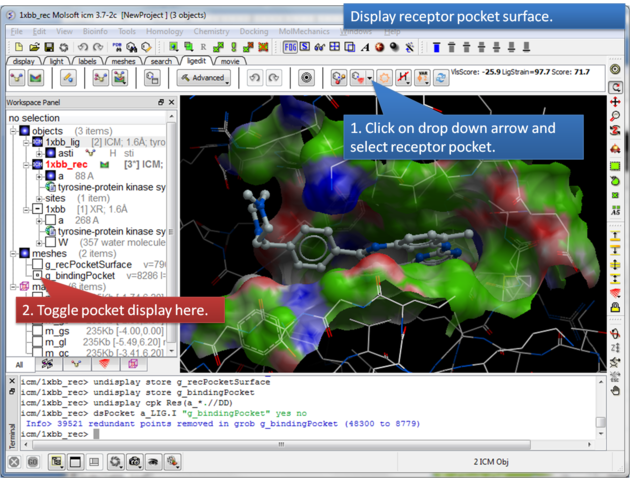Click the undo arrow in ligedit toolbar
The image size is (630, 478).
255,78
